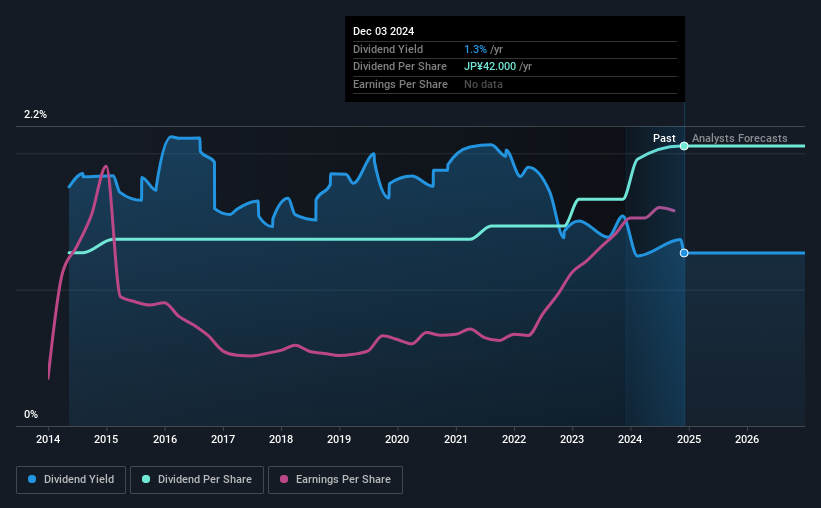Click the blue Dividend Yield marker at Dec 2024
Screen dimensions: 821x508
[x=684, y=253]
